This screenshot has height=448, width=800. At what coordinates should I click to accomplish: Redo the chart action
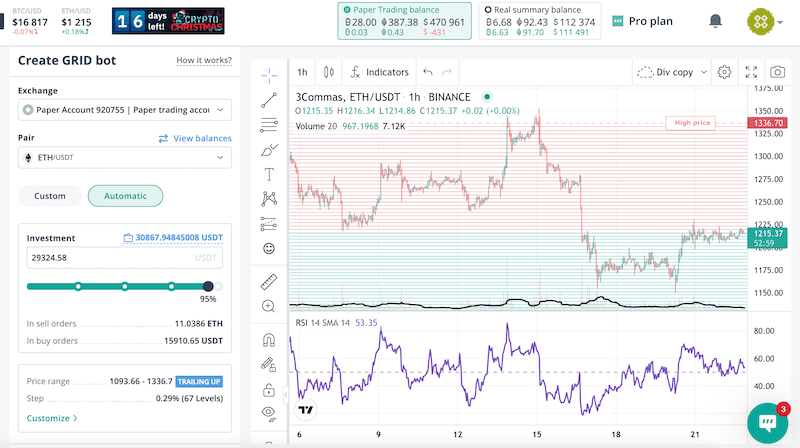[447, 72]
